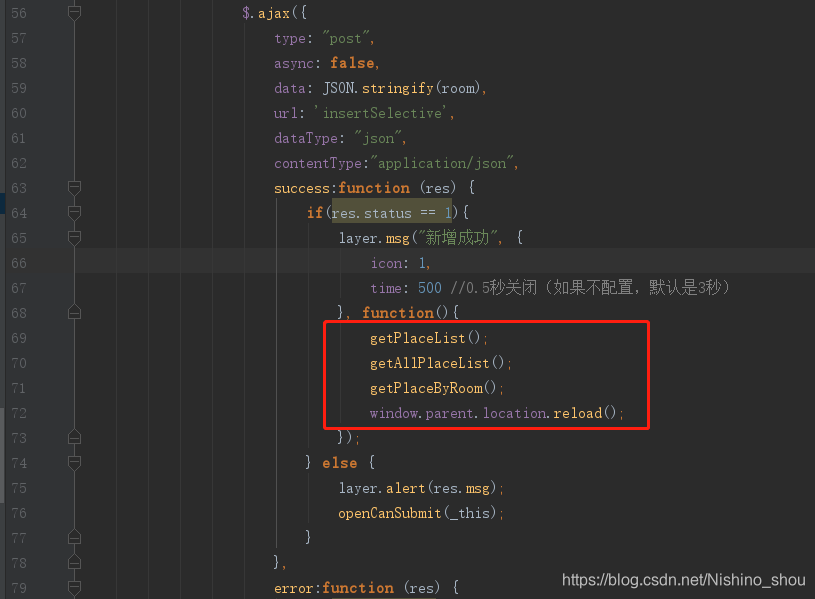The image size is (815, 599).
Task: Fold the success function at line 63
Action: coord(74,187)
